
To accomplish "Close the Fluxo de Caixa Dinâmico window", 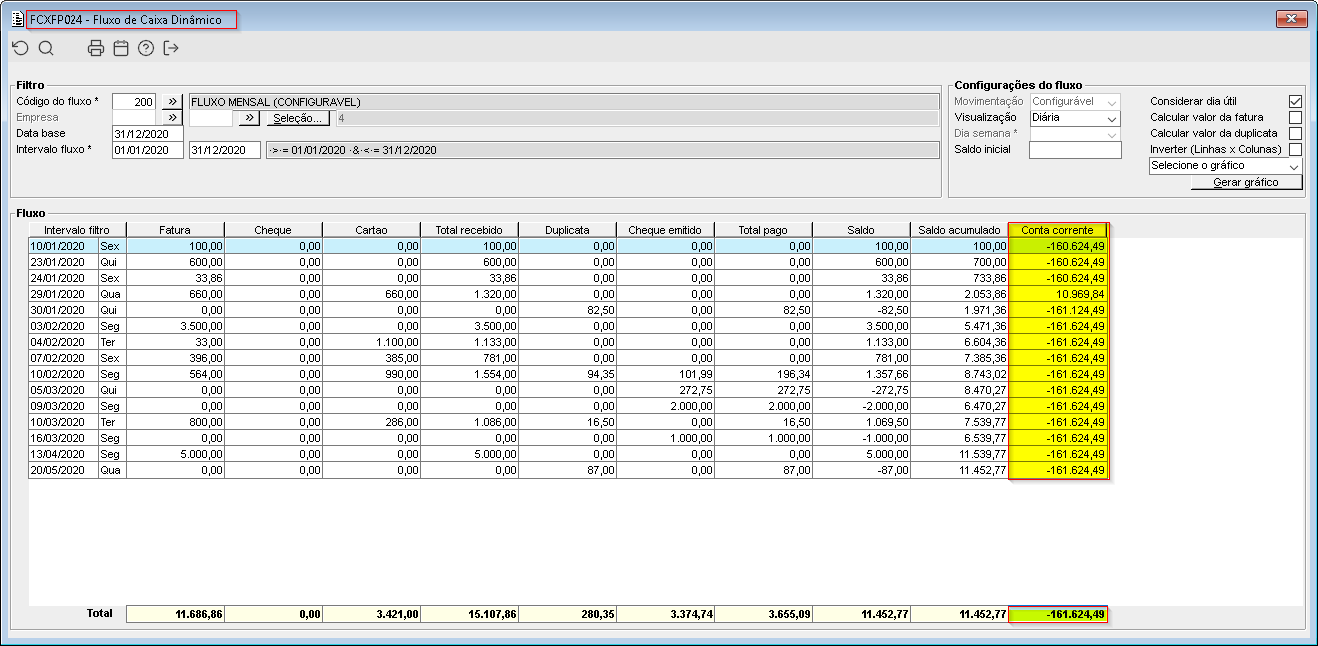I will (1292, 20).
